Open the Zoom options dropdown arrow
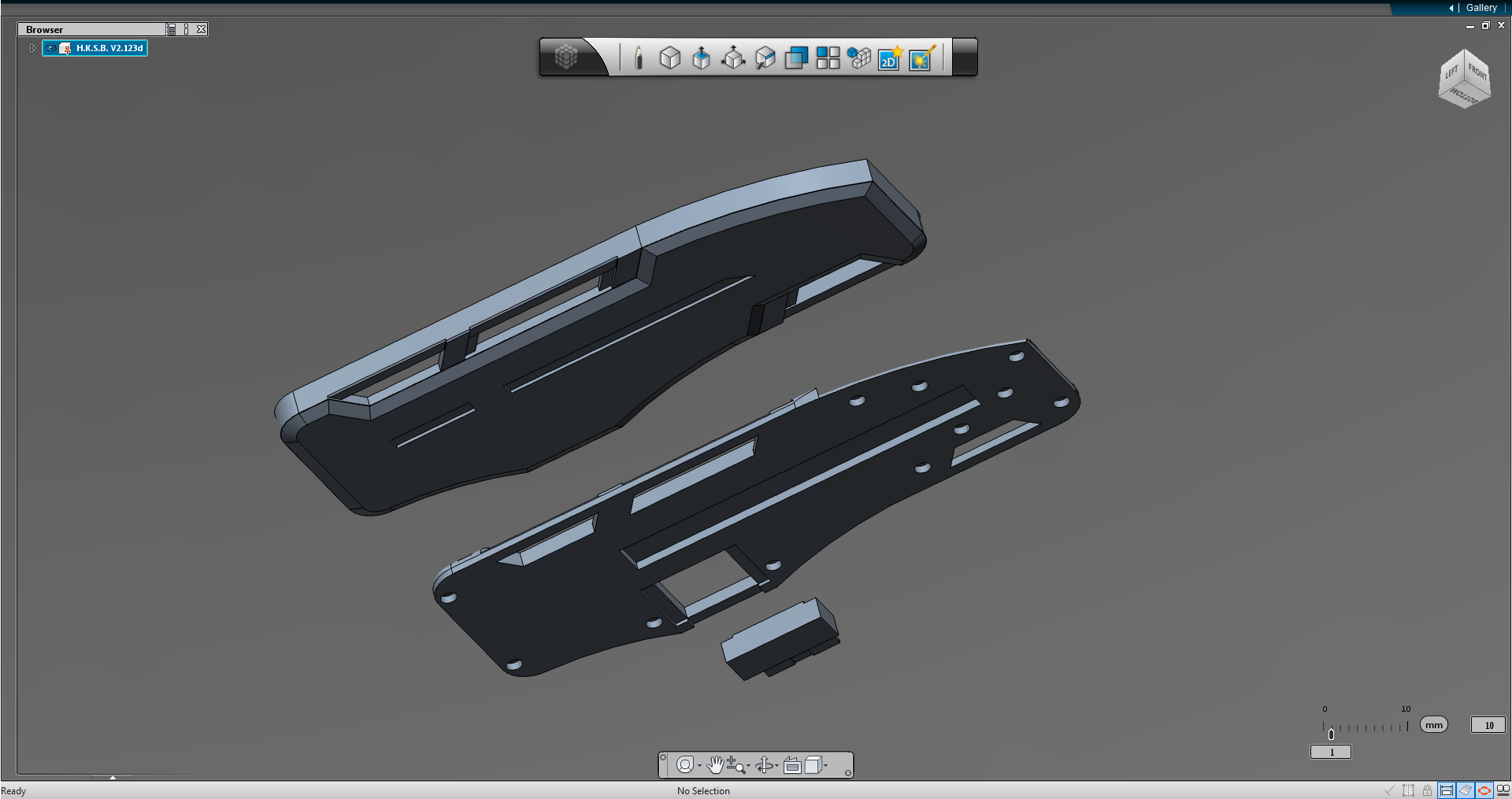Image resolution: width=1512 pixels, height=799 pixels. (748, 766)
